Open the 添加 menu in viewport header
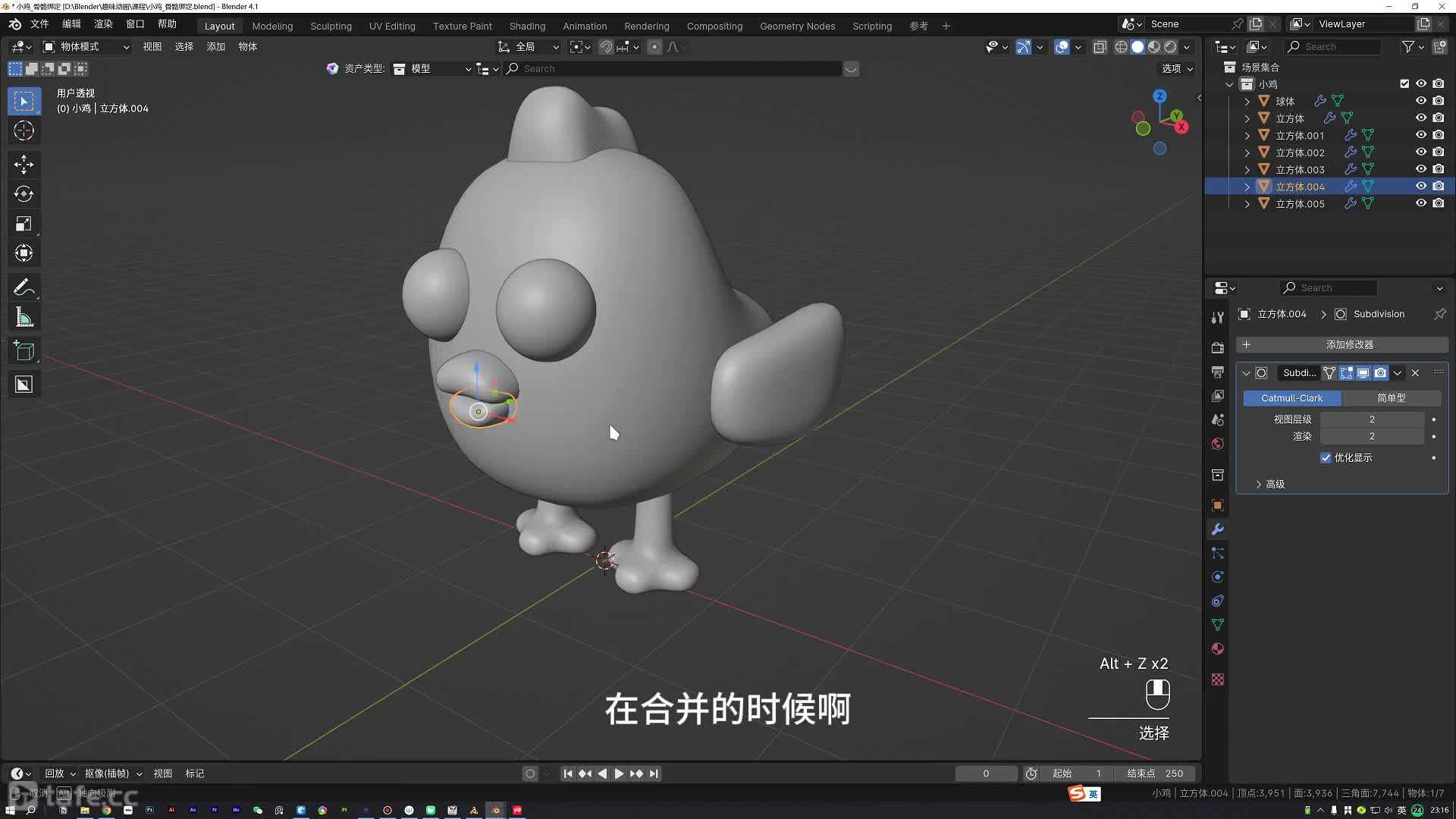This screenshot has height=819, width=1456. pyautogui.click(x=215, y=47)
